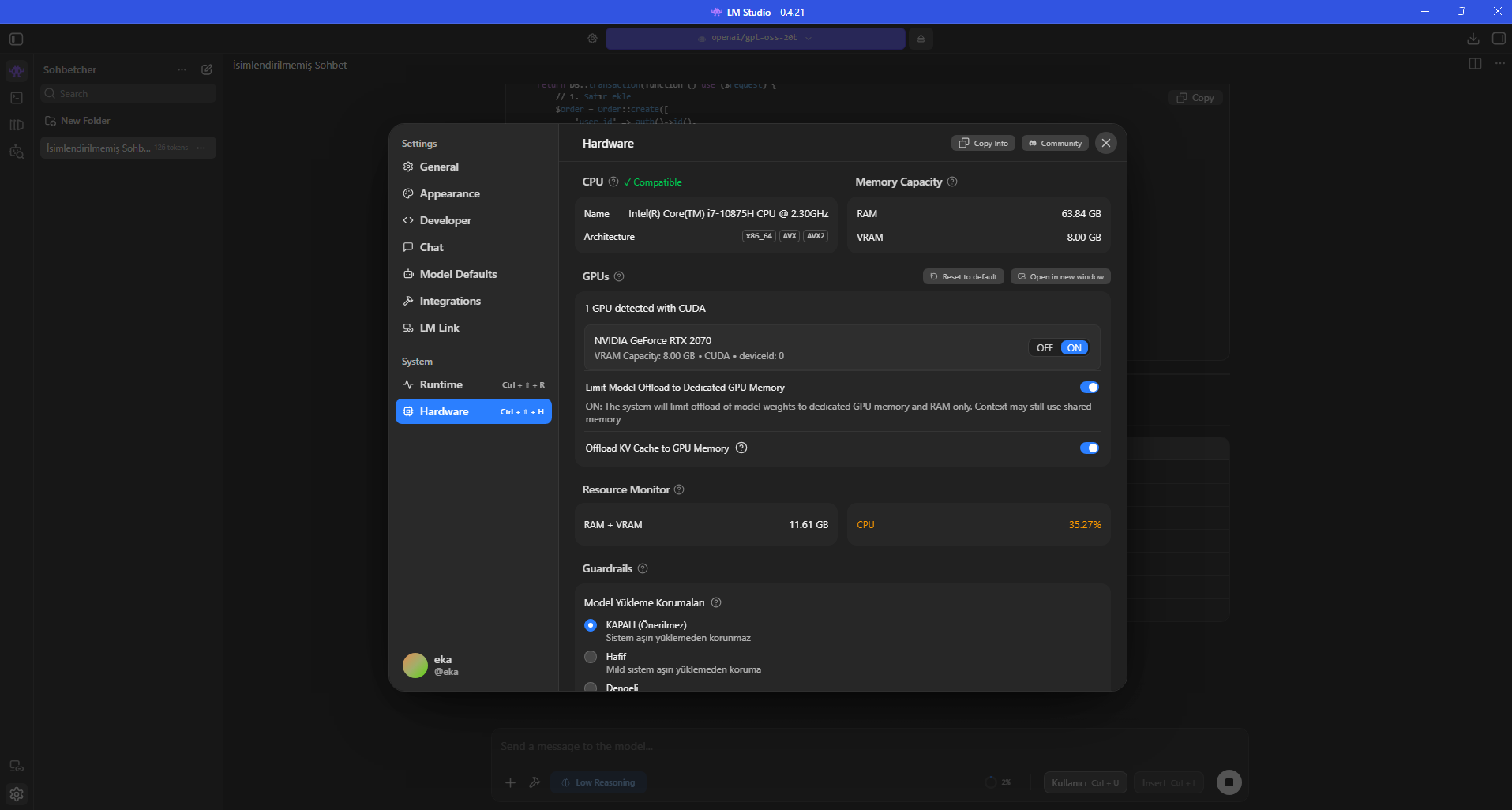Open My Models library sidebar icon

[x=17, y=125]
